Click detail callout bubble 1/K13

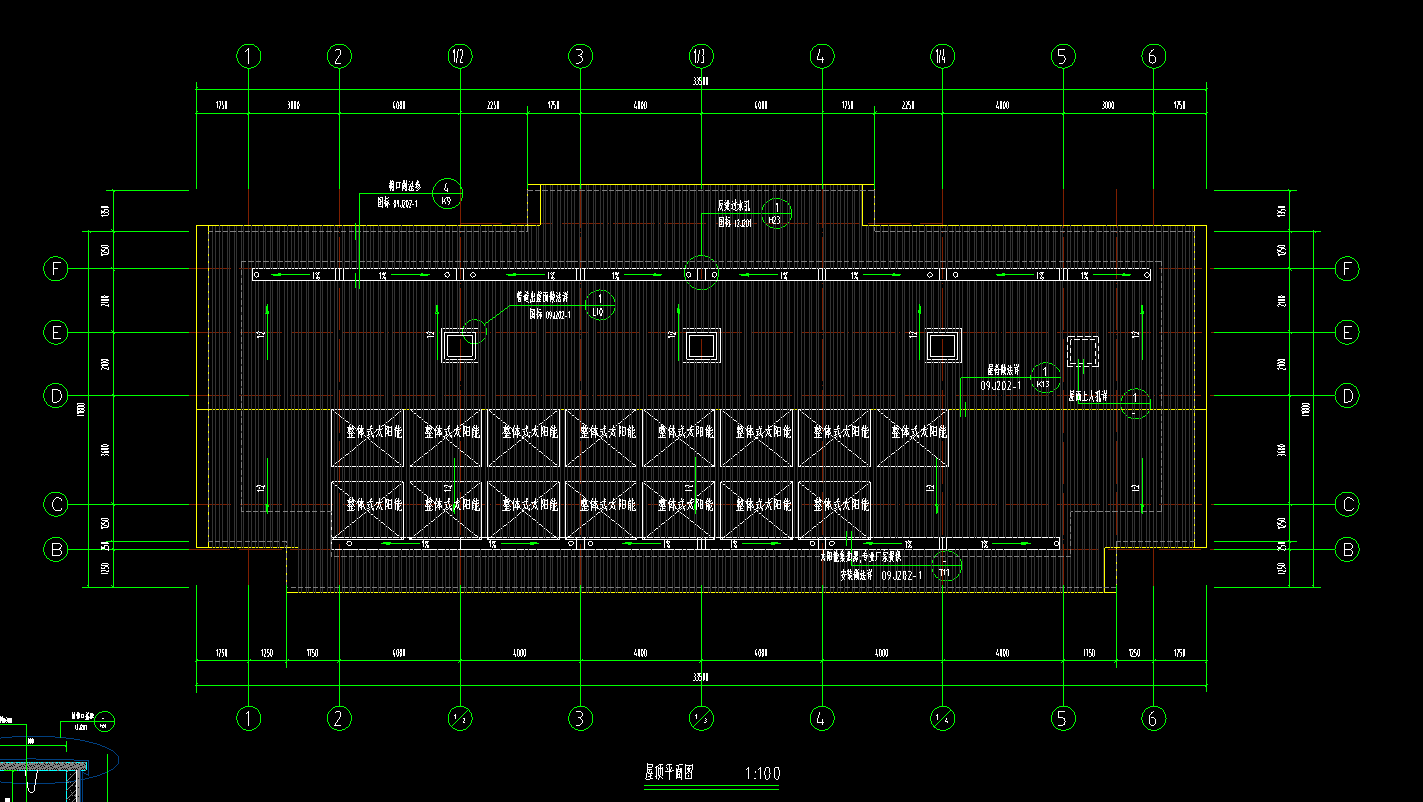click(x=1044, y=377)
